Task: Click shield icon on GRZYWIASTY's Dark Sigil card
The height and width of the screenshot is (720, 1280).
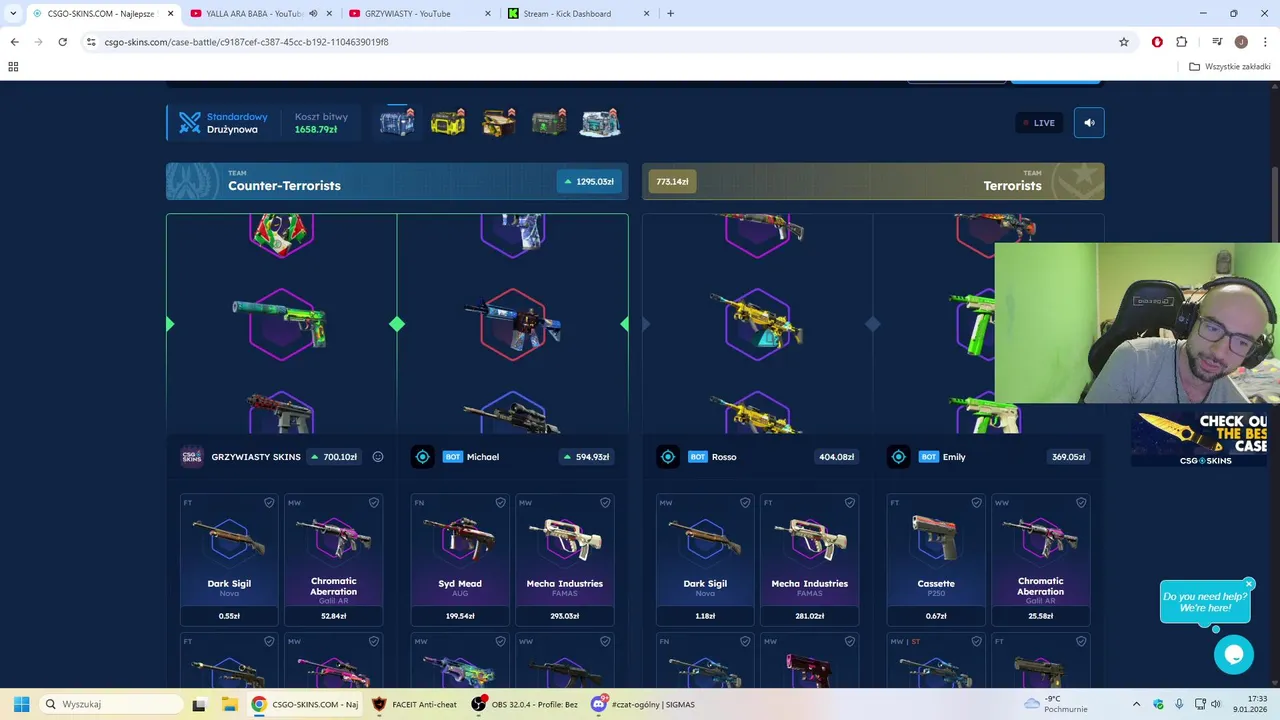Action: pyautogui.click(x=269, y=503)
